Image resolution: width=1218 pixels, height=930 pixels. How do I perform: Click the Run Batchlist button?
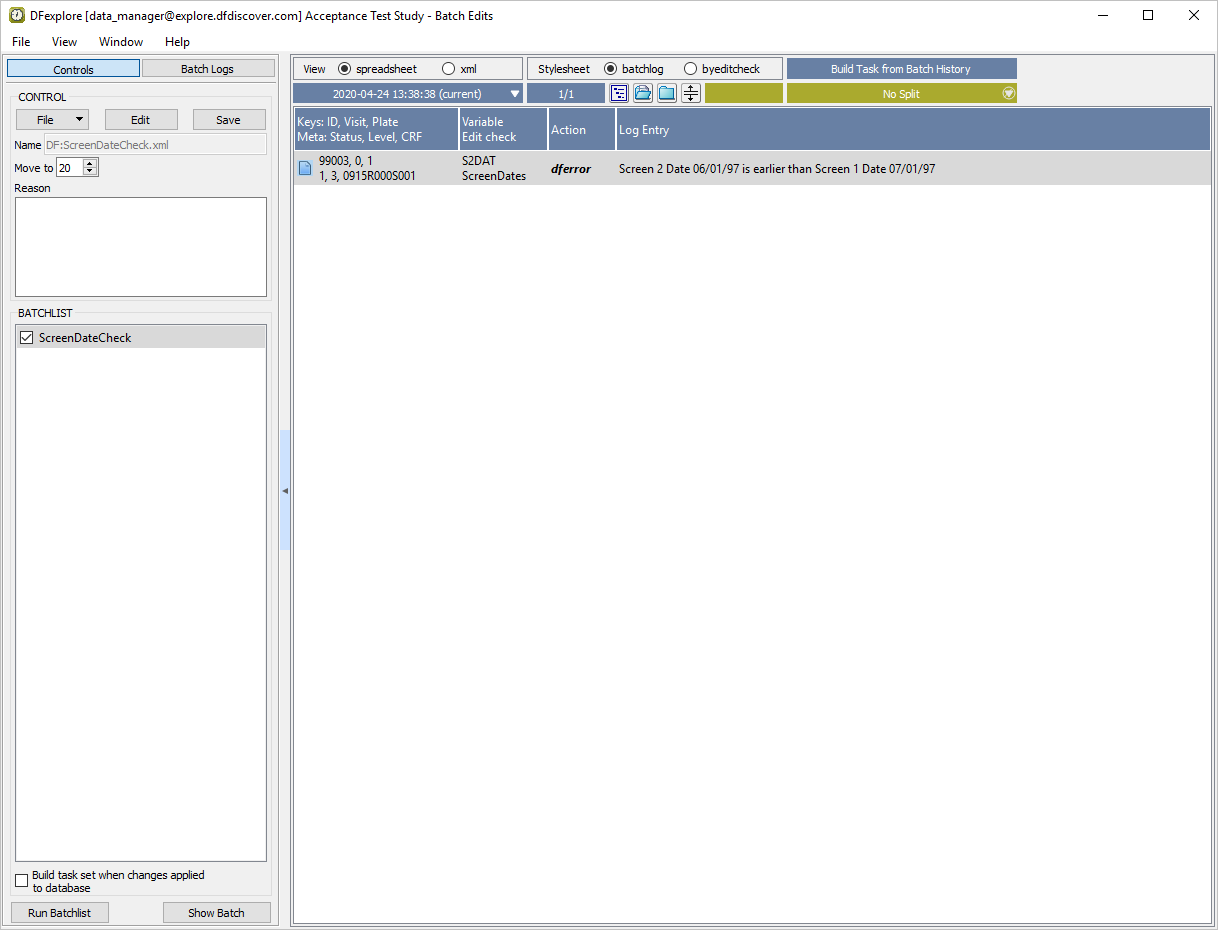59,913
